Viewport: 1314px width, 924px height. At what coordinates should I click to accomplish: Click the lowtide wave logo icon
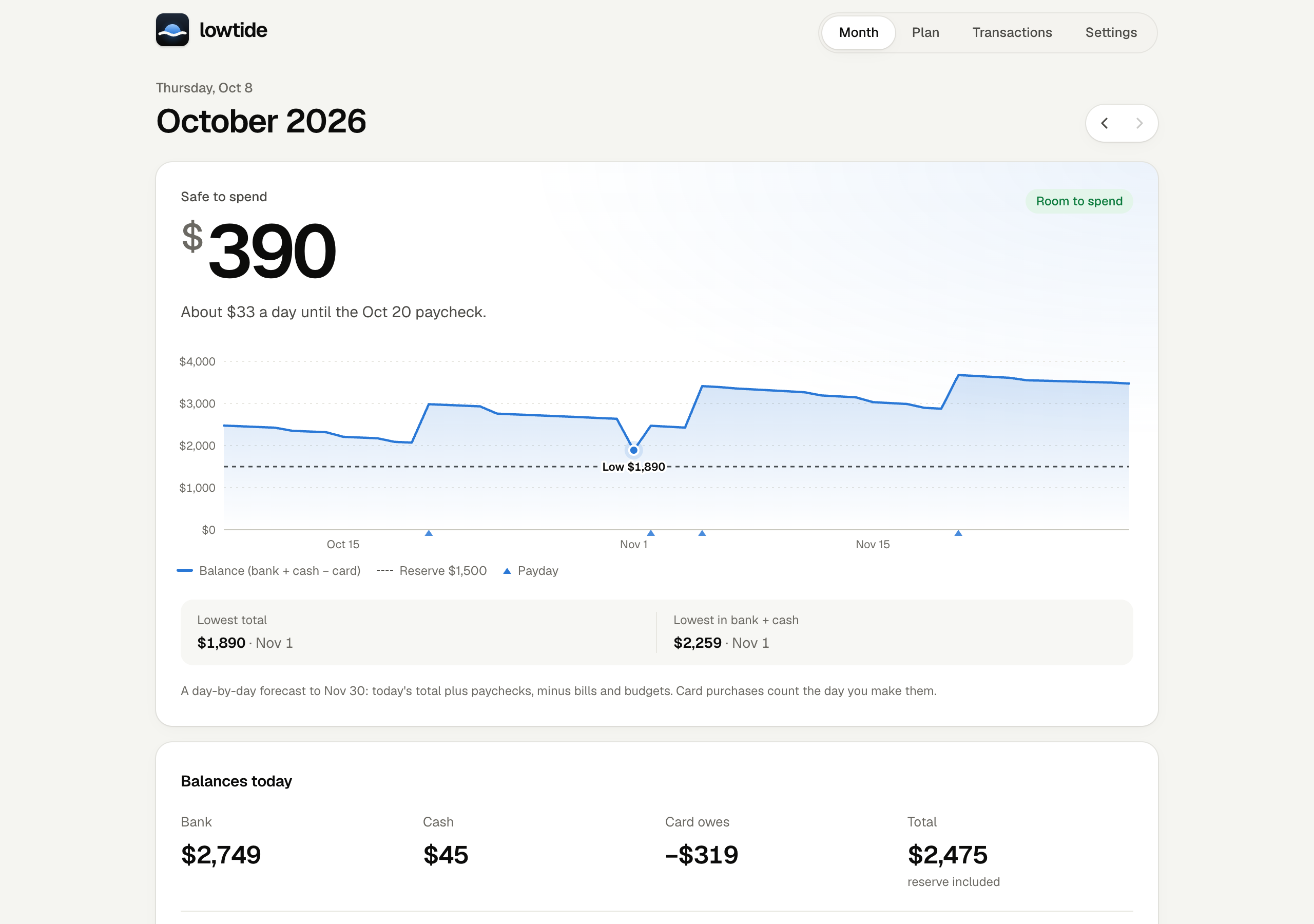click(x=172, y=30)
